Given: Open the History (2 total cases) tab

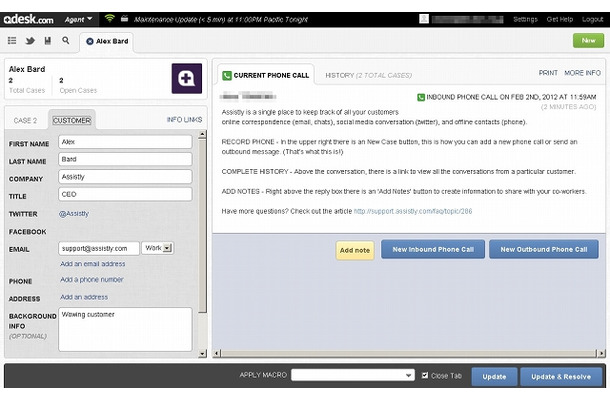Looking at the screenshot, I should 368,75.
